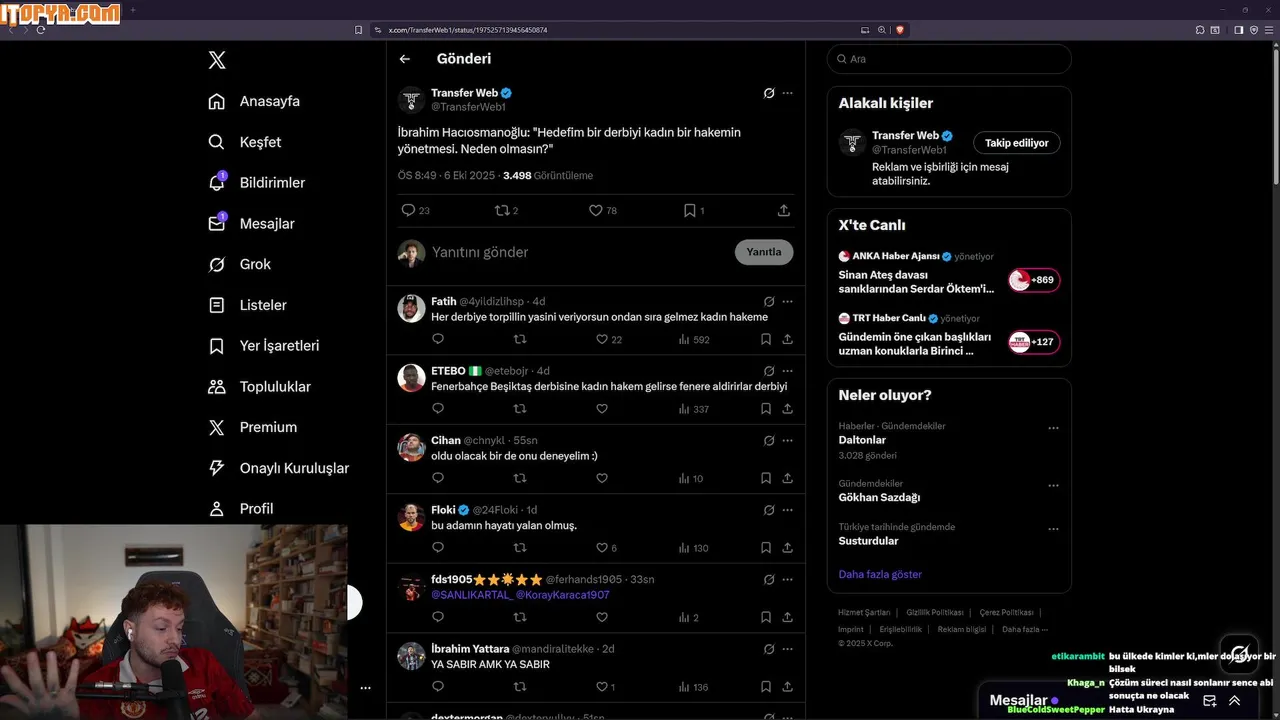Open Gizlilik Politikası footer link
This screenshot has height=720, width=1280.
click(x=935, y=612)
